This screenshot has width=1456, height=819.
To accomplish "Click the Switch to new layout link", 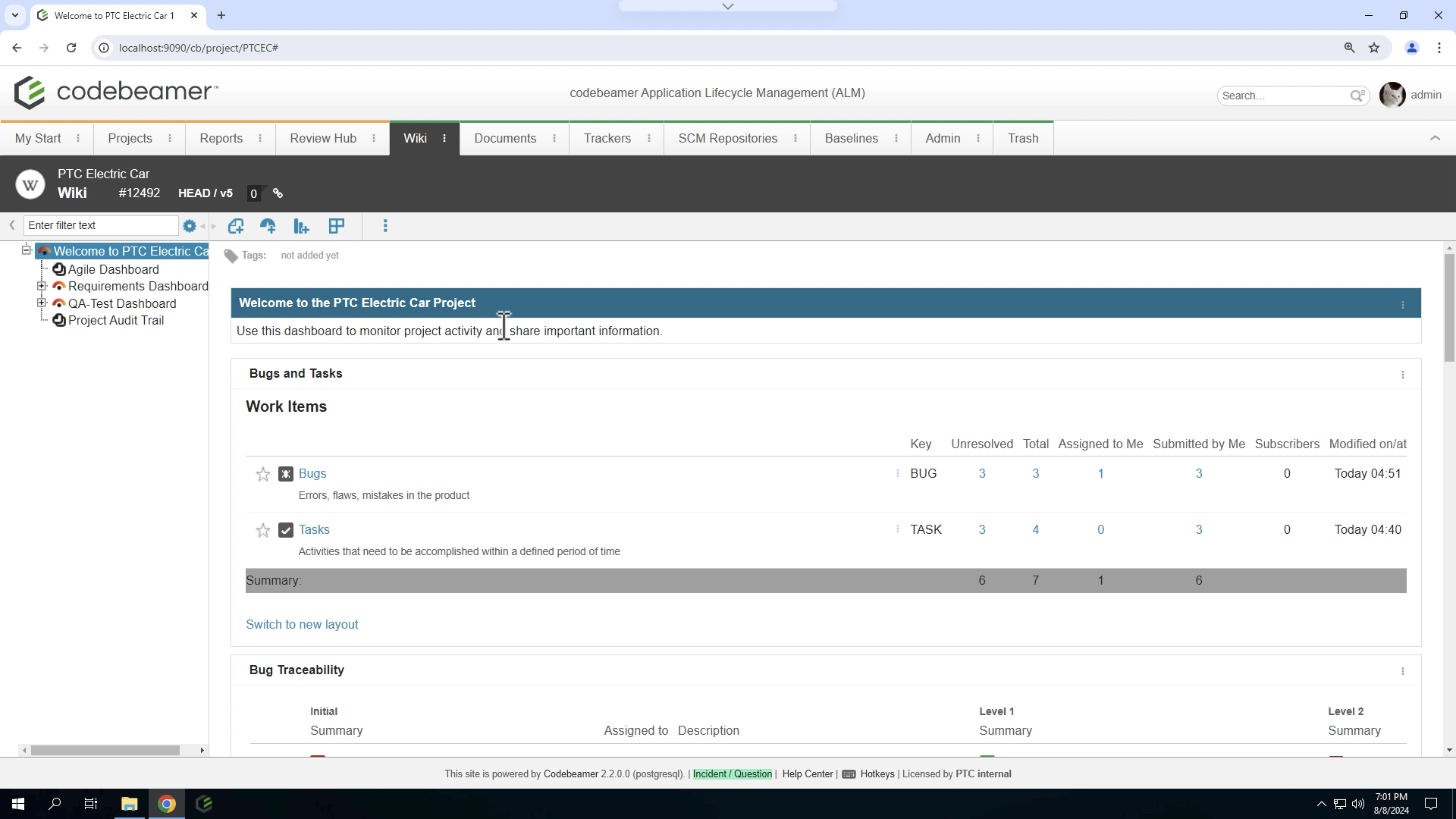I will (x=301, y=624).
